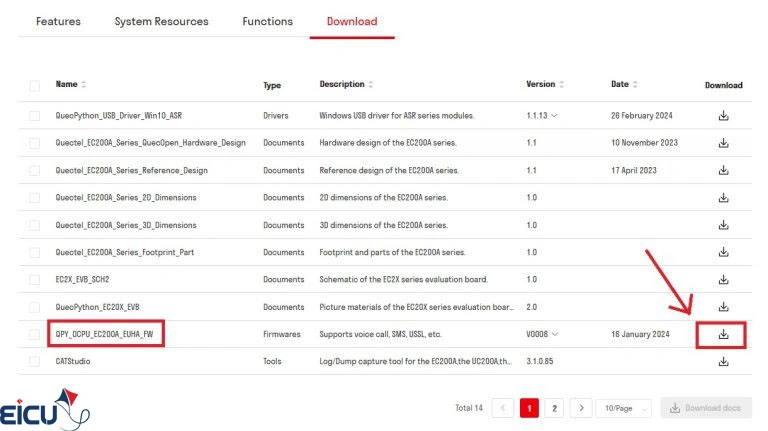Sort table by Version column
768x431 pixels.
(x=561, y=84)
